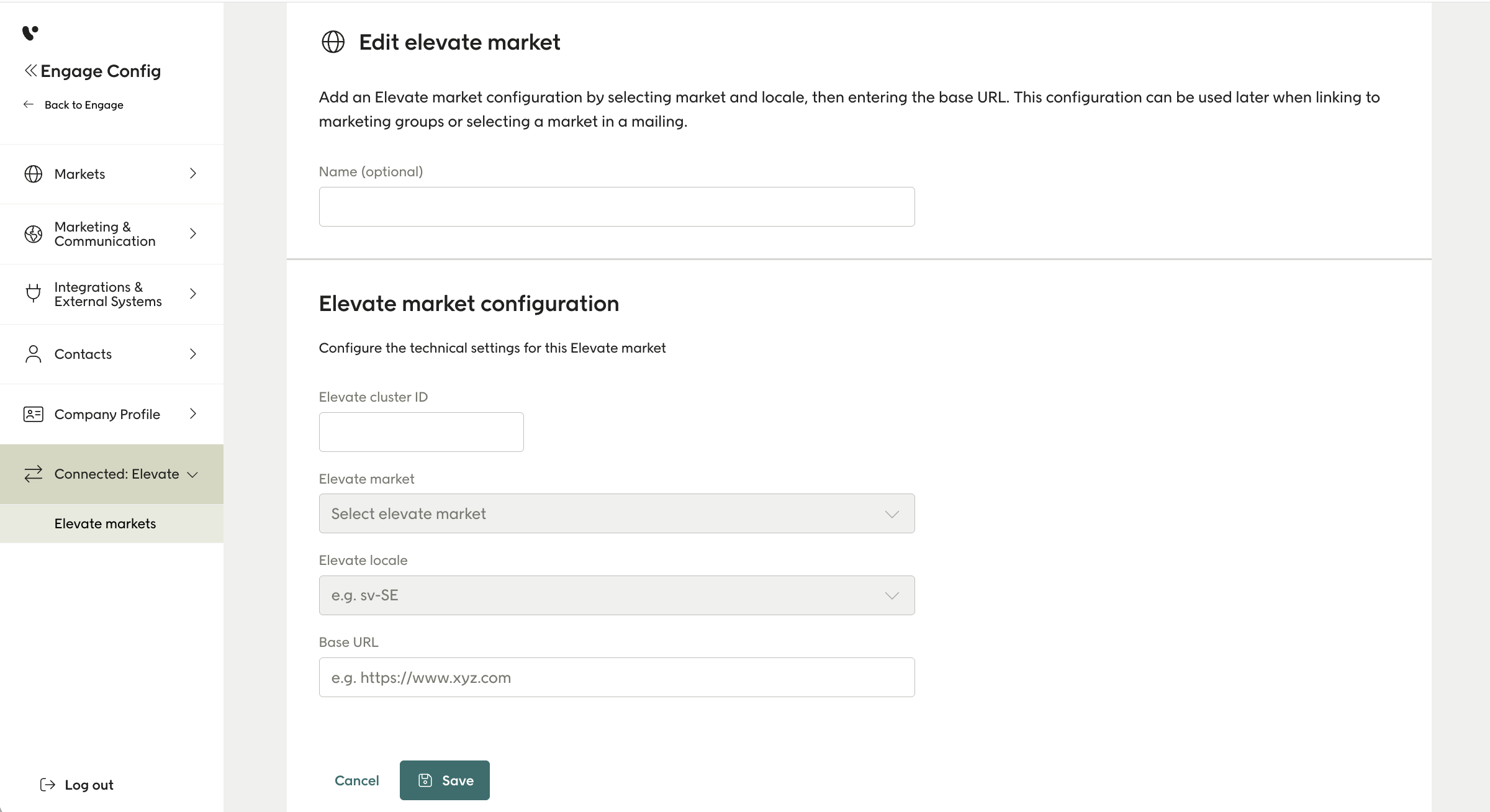
Task: Cancel editing the elevate market
Action: pyautogui.click(x=356, y=780)
